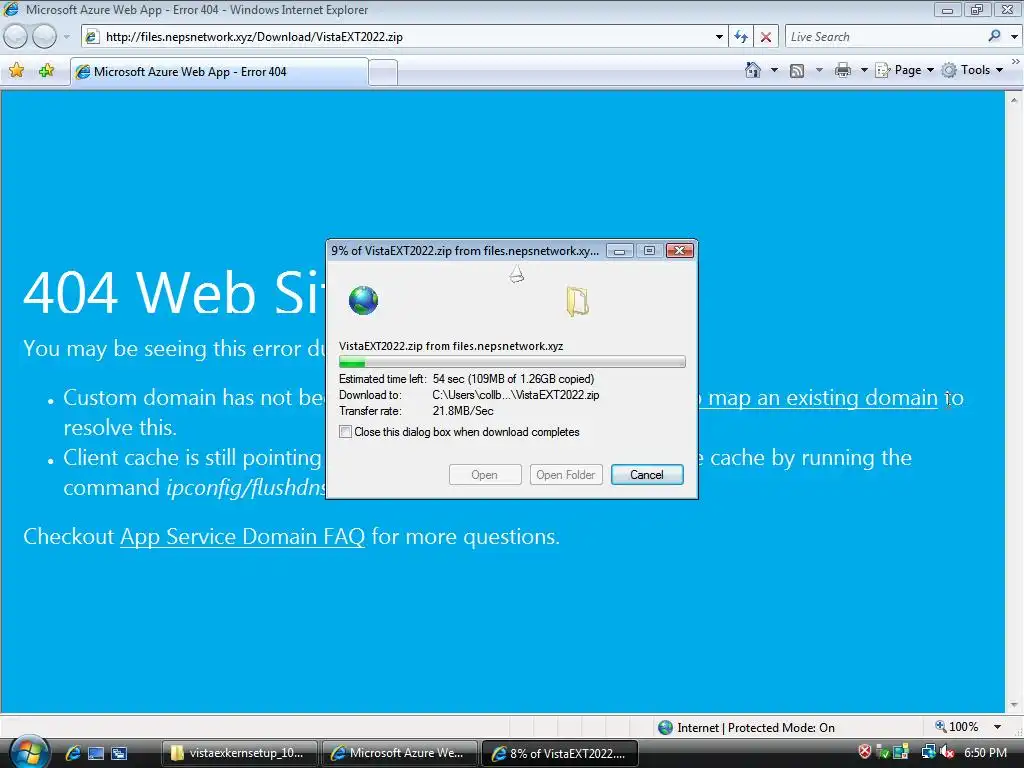Click the RSS Feeds icon
This screenshot has width=1024, height=768.
[x=797, y=71]
